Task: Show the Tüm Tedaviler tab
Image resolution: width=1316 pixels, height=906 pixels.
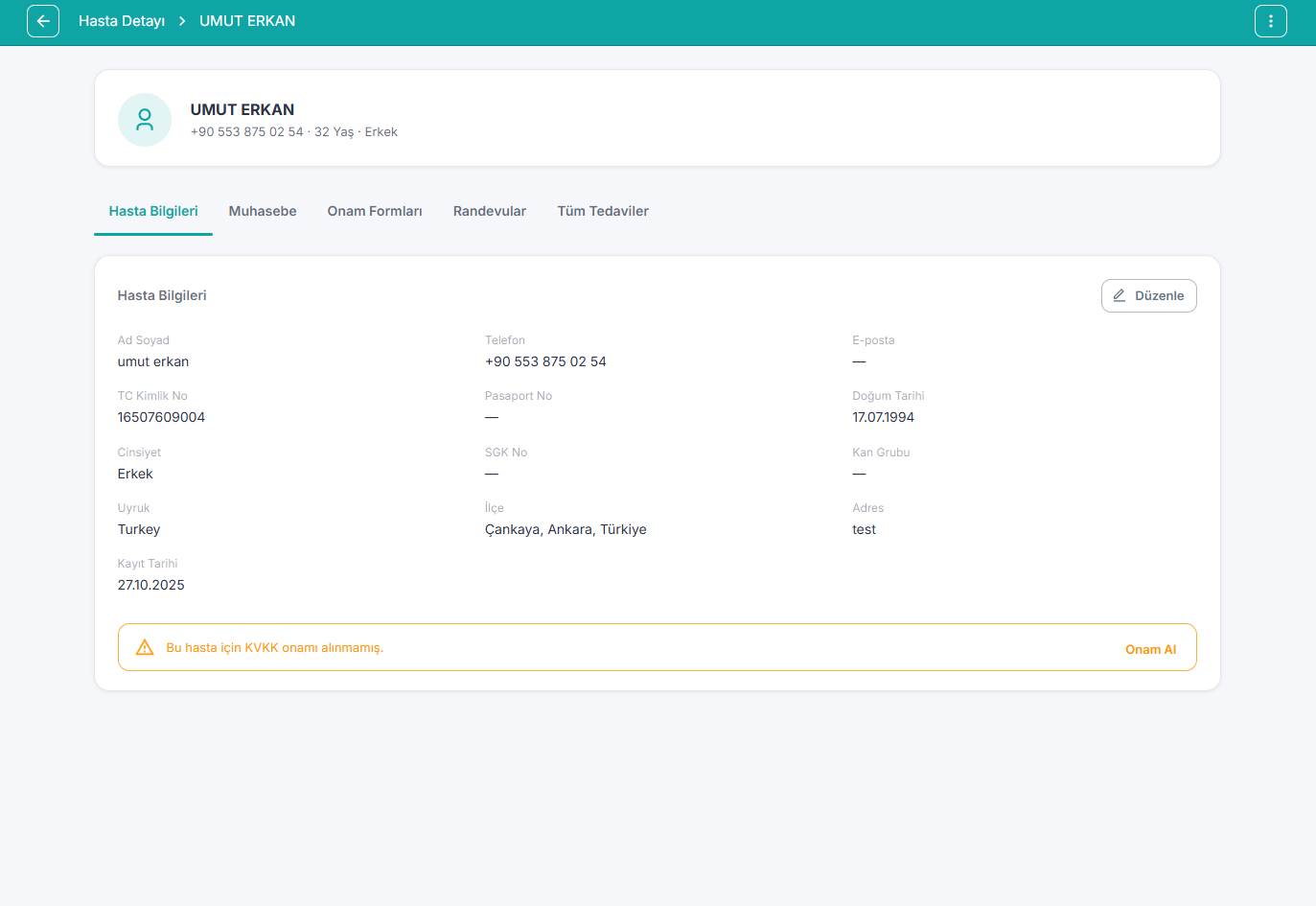Action: [603, 211]
